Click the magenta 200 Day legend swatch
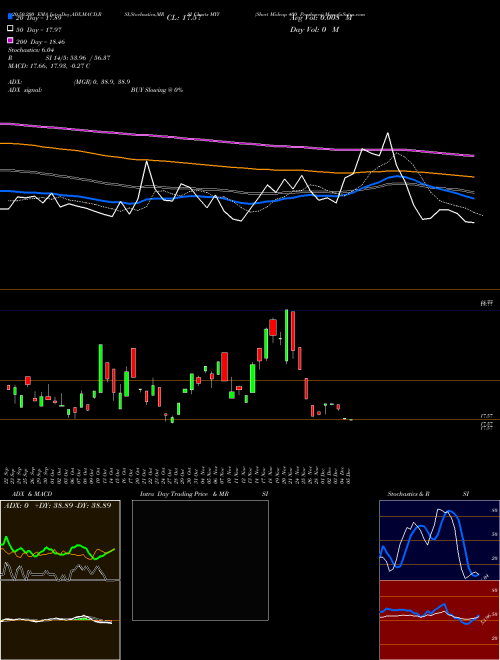The width and height of the screenshot is (500, 660). 11,41
